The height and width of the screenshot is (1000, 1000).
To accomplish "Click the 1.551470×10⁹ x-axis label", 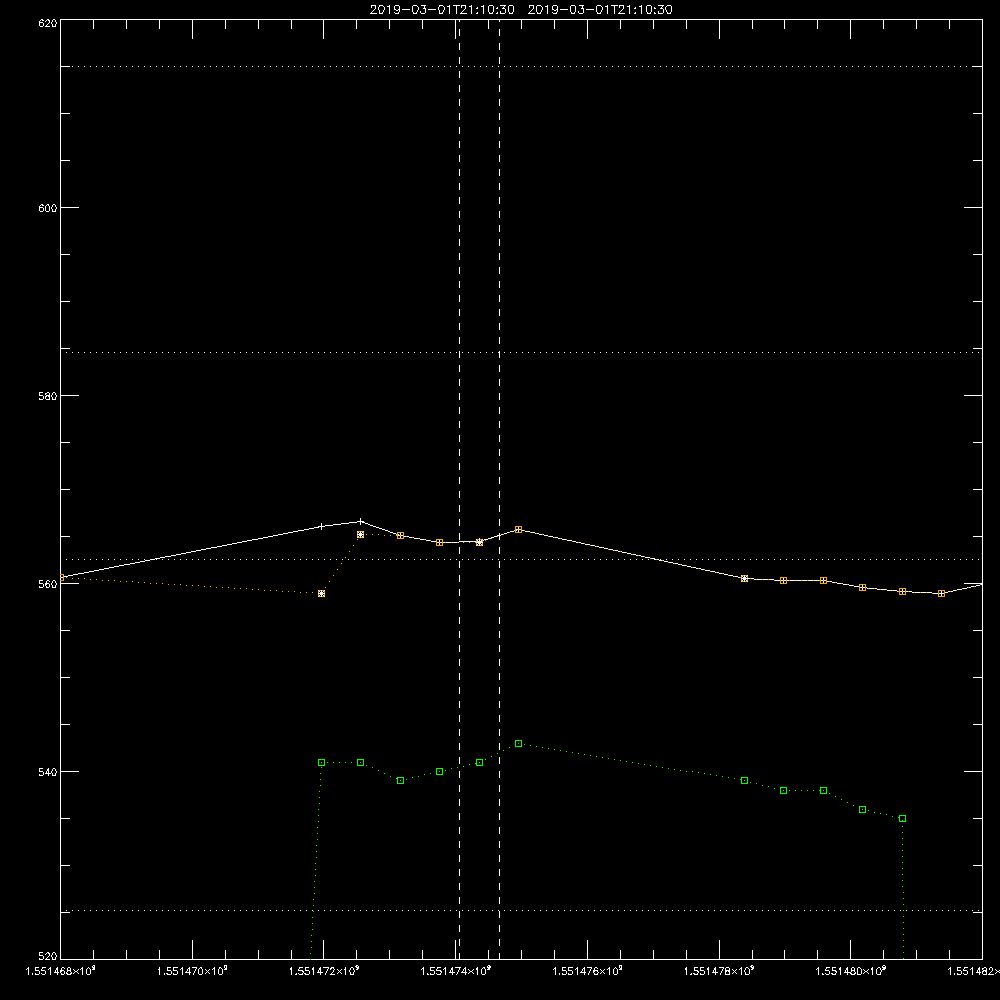I will 192,971.
